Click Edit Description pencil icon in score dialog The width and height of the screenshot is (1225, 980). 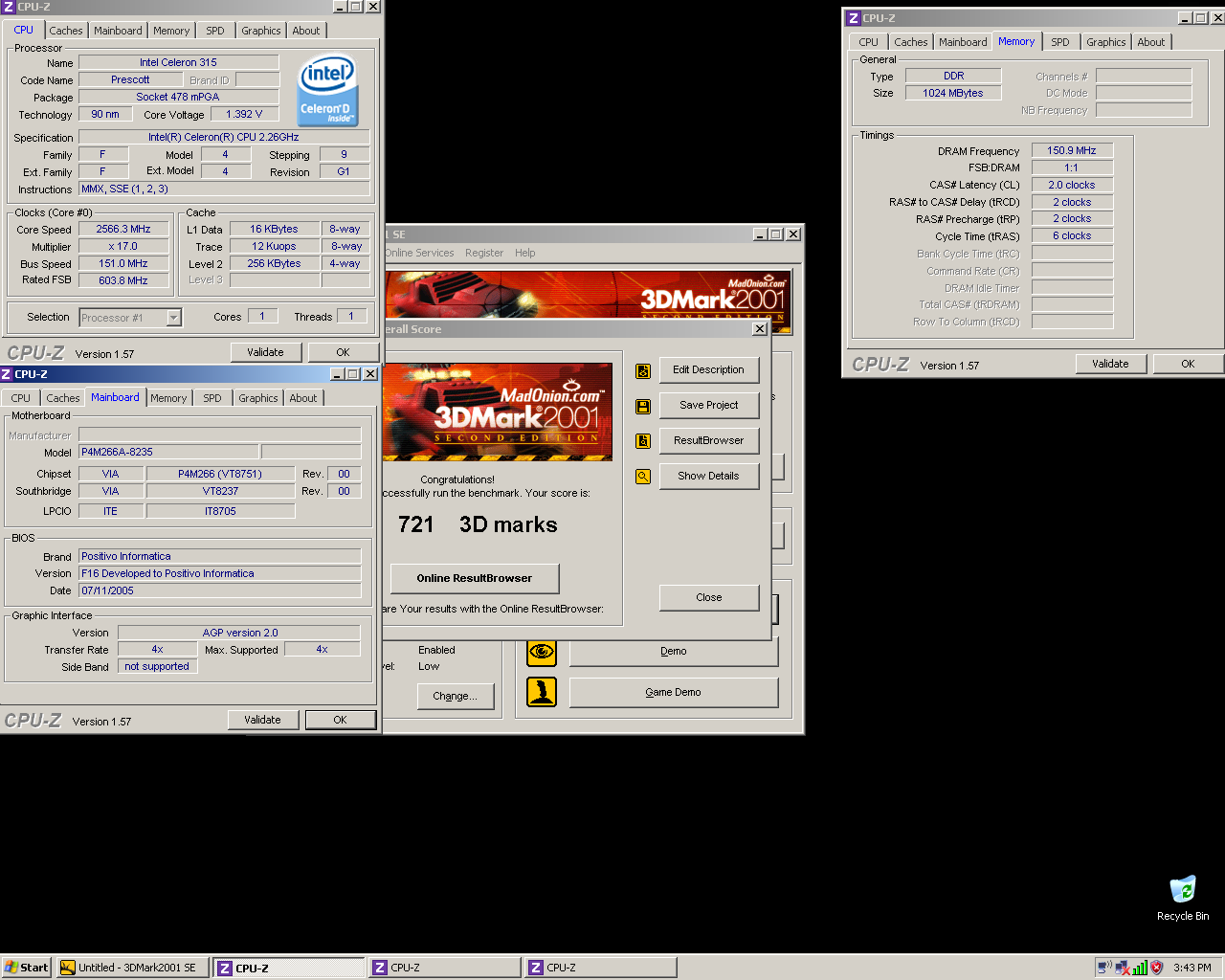(x=643, y=370)
